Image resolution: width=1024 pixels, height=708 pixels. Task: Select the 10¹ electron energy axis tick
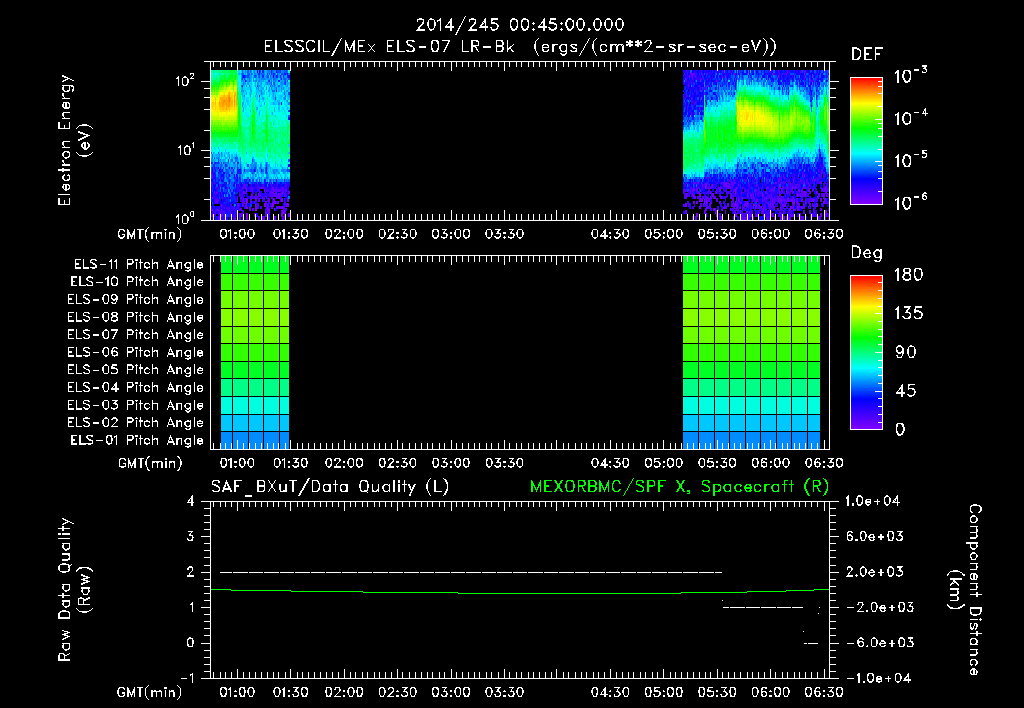[185, 150]
